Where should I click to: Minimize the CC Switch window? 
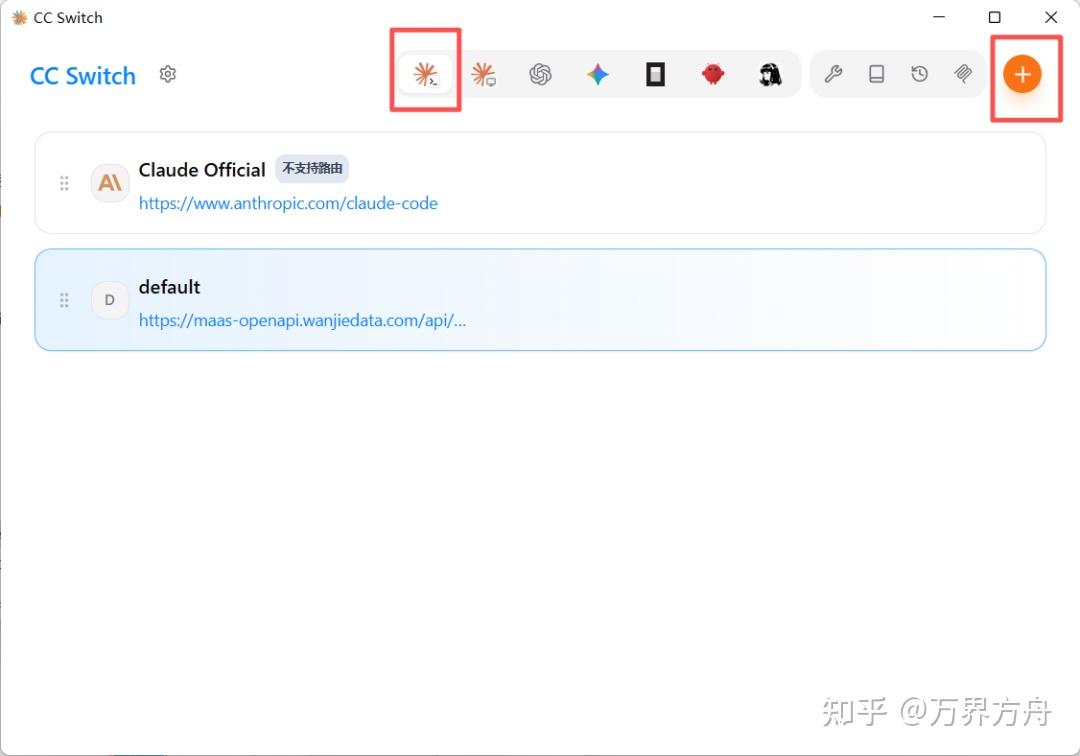939,17
